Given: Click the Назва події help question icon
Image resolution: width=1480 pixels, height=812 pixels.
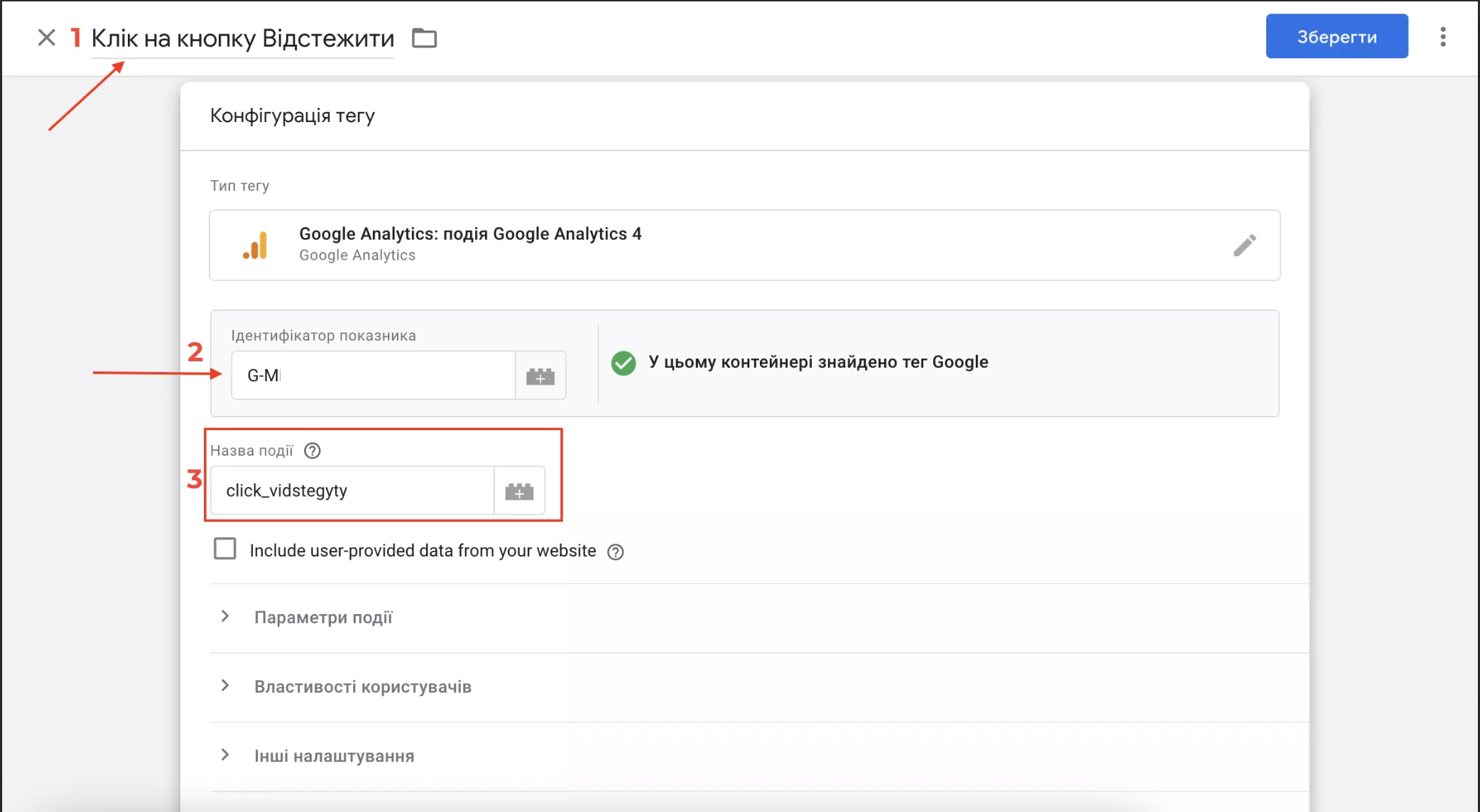Looking at the screenshot, I should click(312, 451).
